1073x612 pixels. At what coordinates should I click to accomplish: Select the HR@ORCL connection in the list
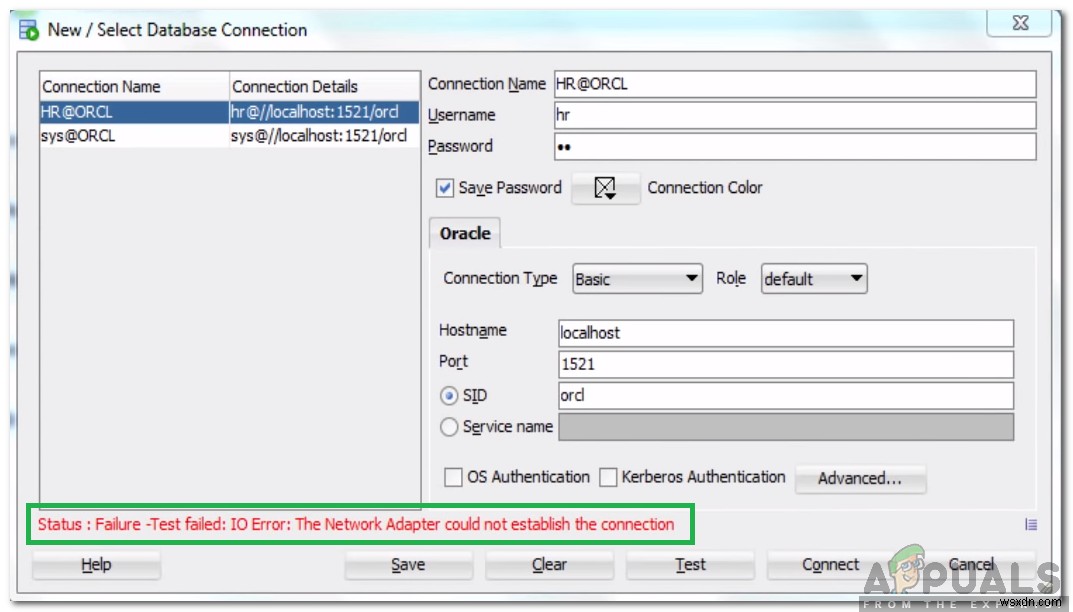(x=130, y=112)
